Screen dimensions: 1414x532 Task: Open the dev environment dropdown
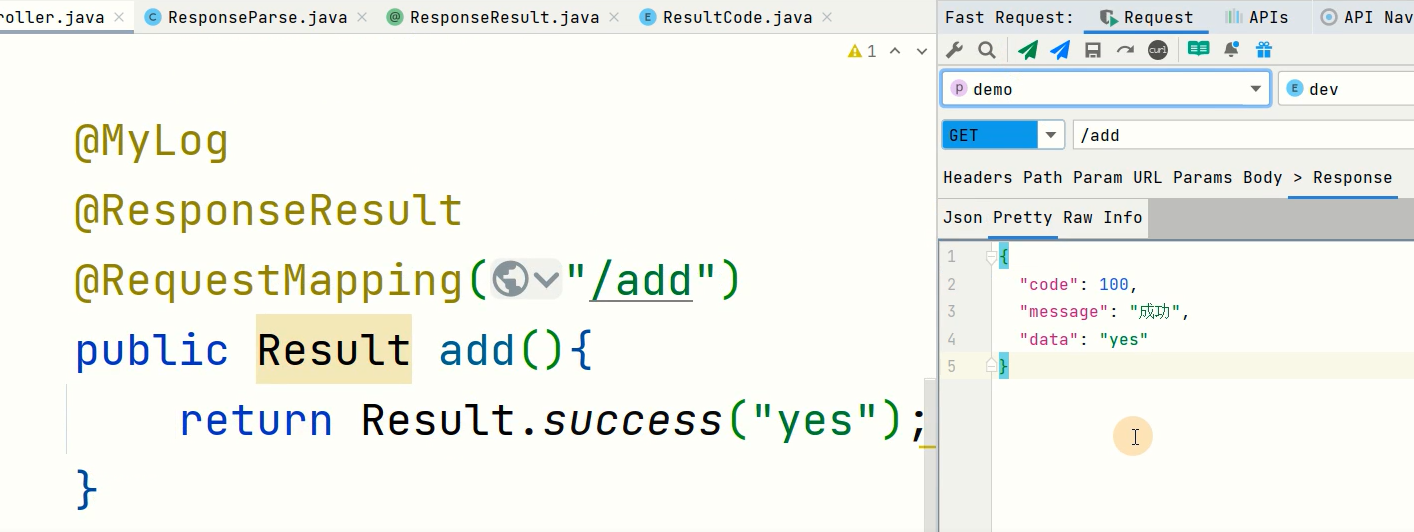1346,88
